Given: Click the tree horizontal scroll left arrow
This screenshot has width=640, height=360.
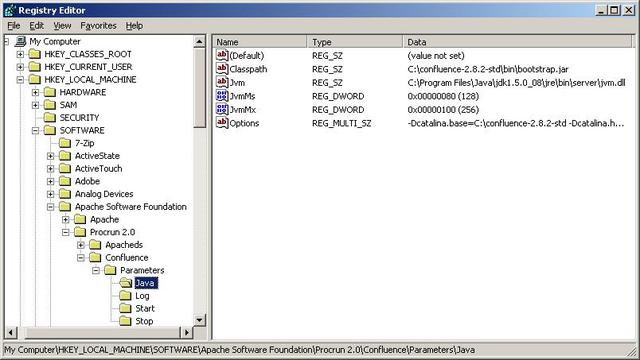Looking at the screenshot, I should 11,333.
